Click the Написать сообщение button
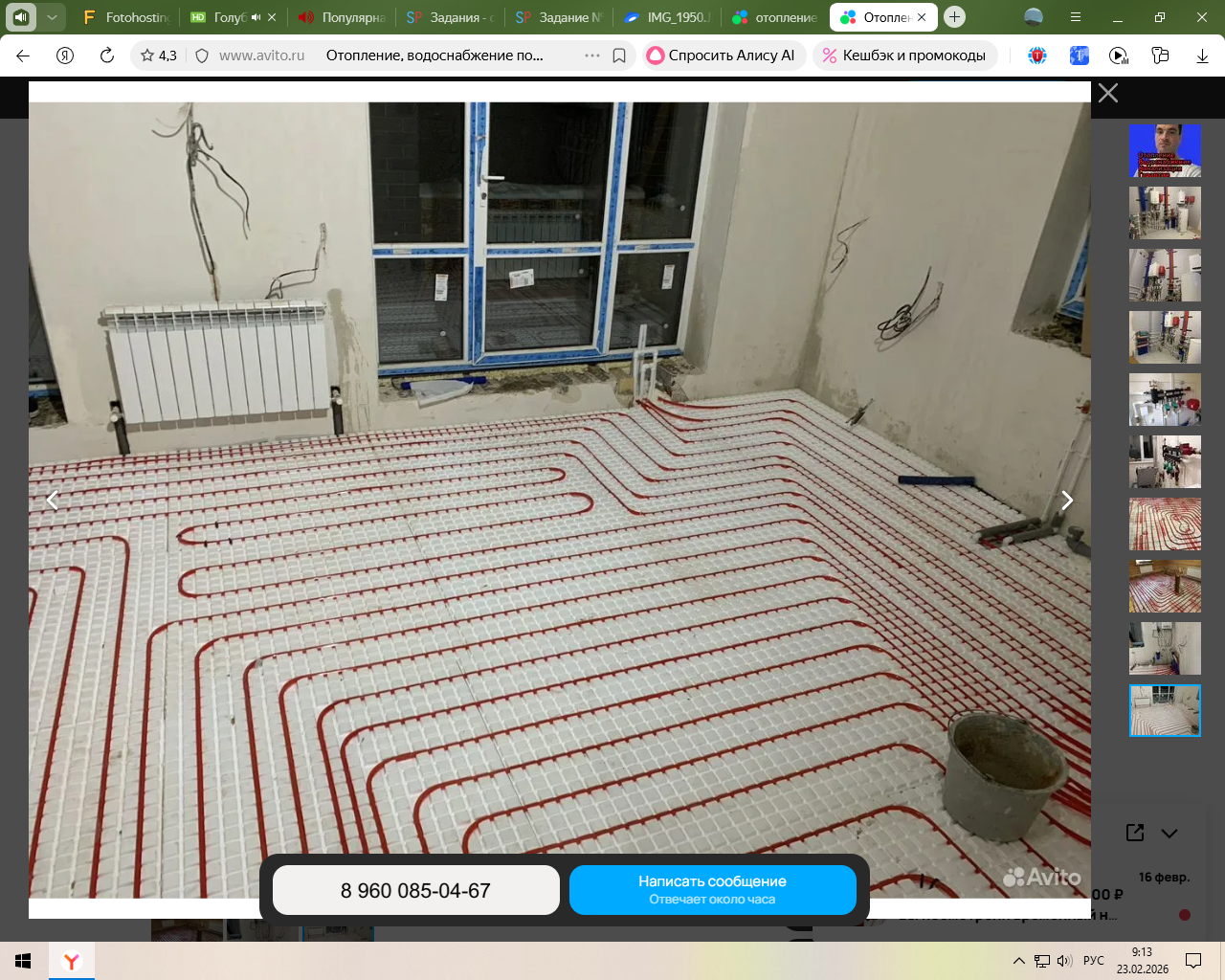The image size is (1225, 980). click(713, 890)
